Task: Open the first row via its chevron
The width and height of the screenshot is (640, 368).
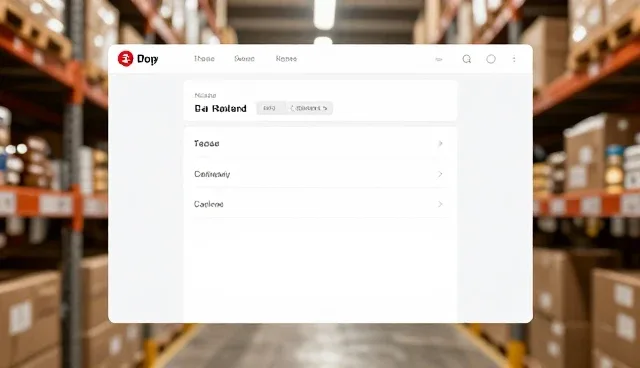Action: click(440, 144)
